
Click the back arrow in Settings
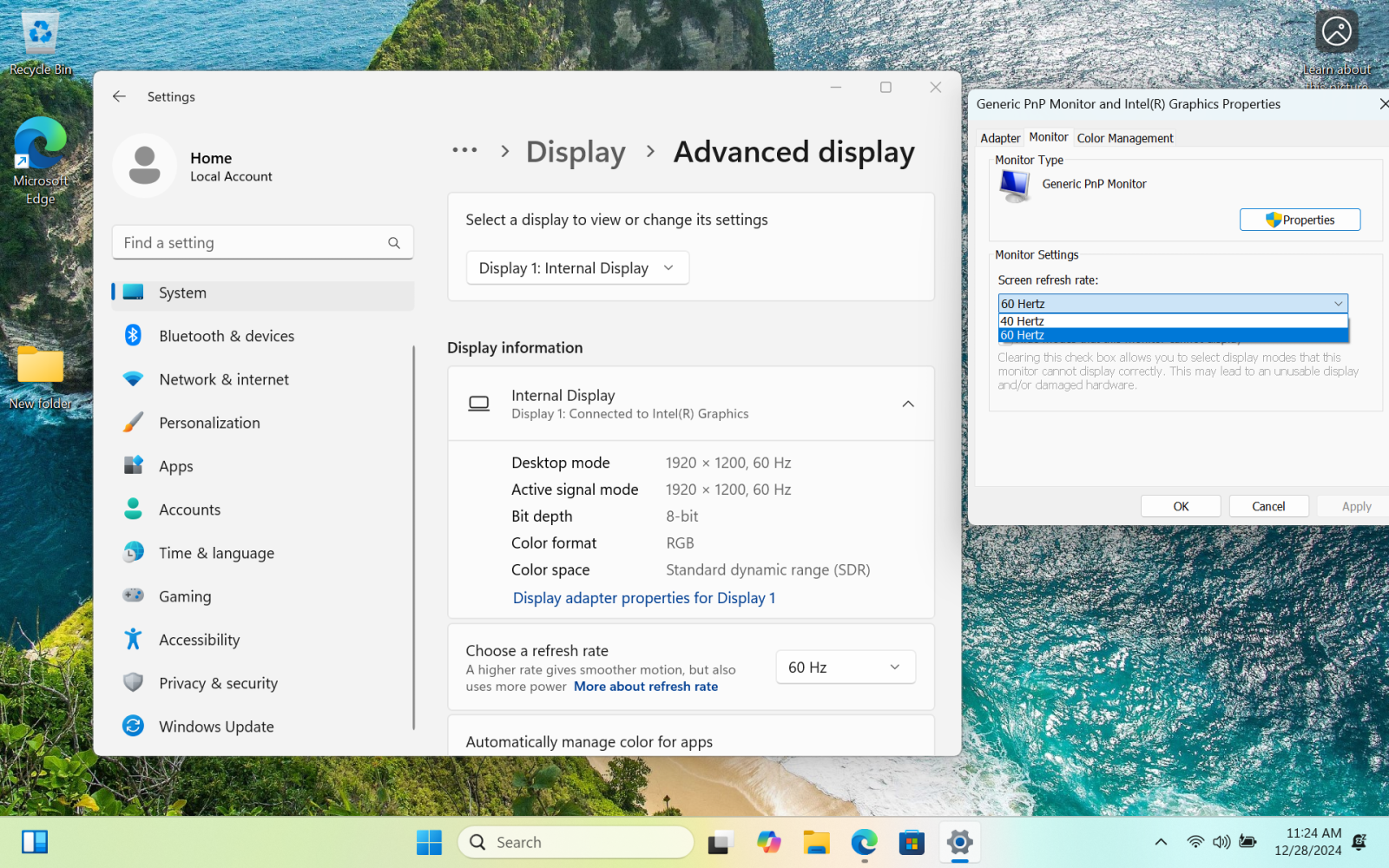(119, 96)
